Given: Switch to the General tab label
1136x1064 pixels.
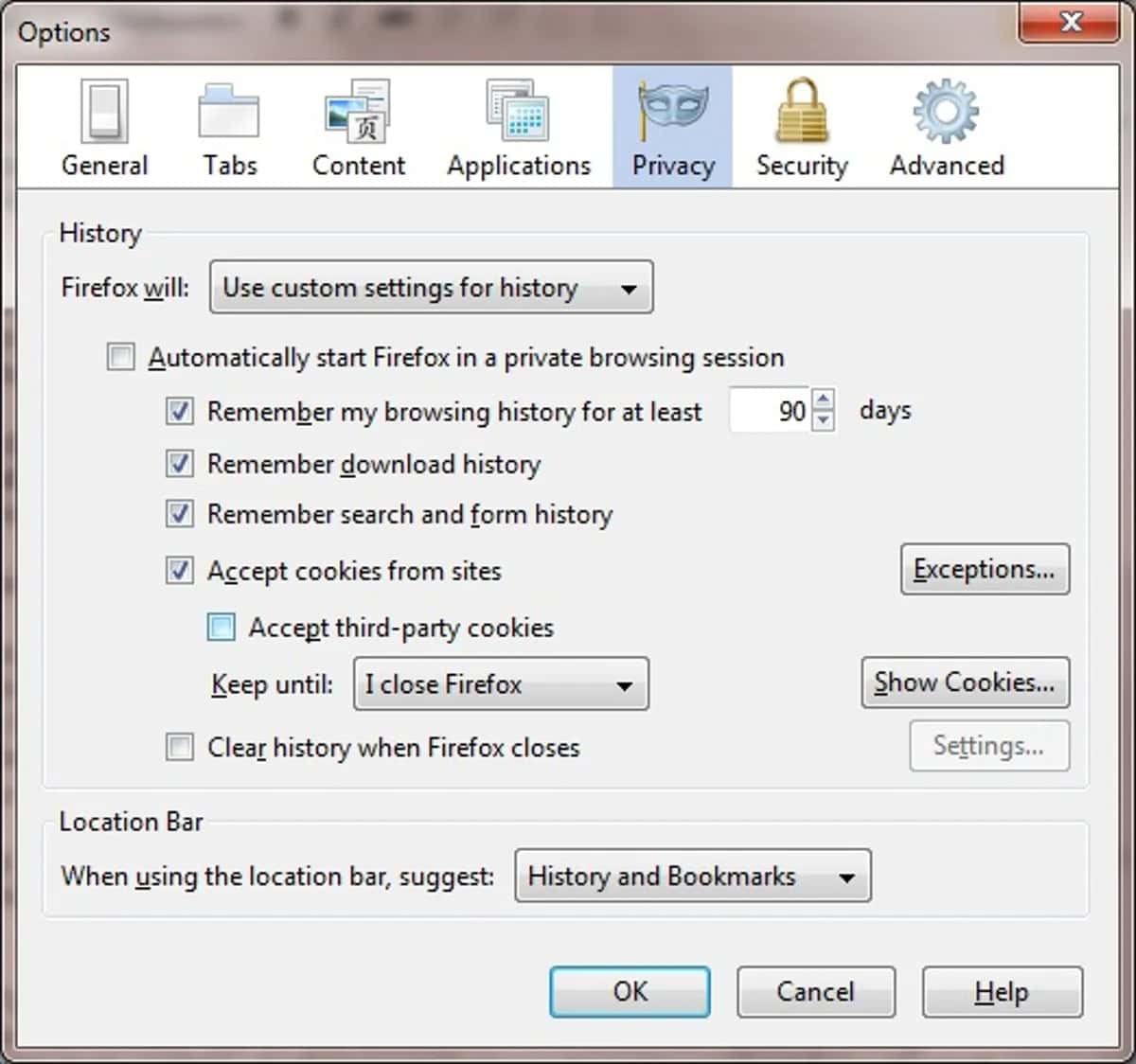Looking at the screenshot, I should pyautogui.click(x=104, y=166).
